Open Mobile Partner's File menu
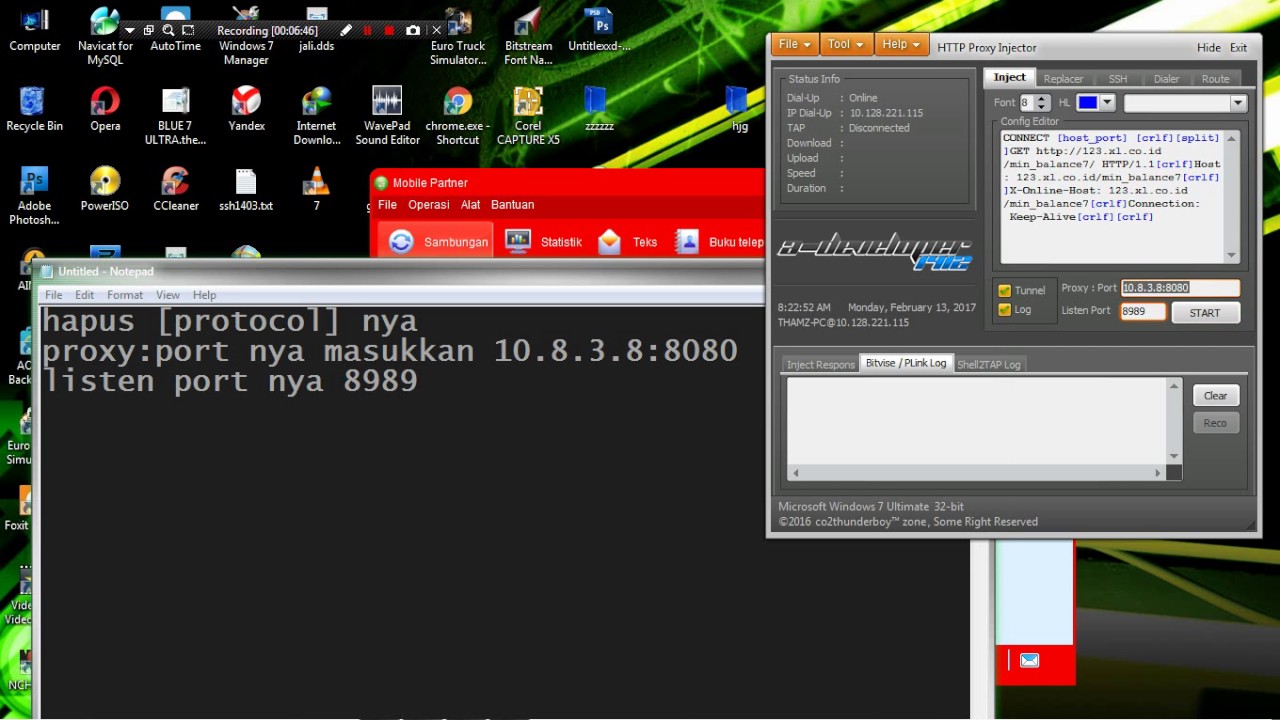This screenshot has width=1280, height=720. pyautogui.click(x=387, y=205)
